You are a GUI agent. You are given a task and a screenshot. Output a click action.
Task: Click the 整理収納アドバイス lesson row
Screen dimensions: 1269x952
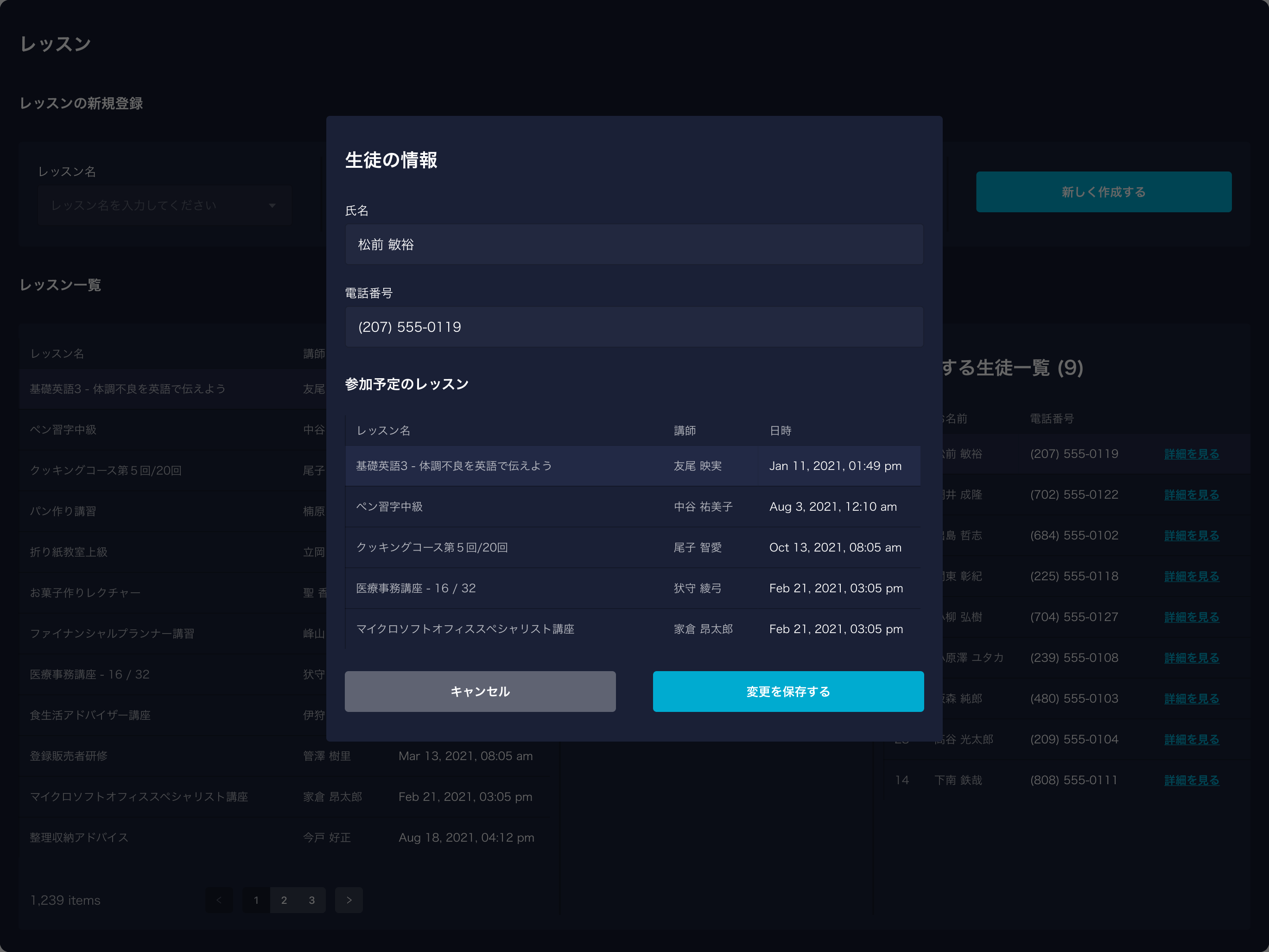click(x=79, y=837)
